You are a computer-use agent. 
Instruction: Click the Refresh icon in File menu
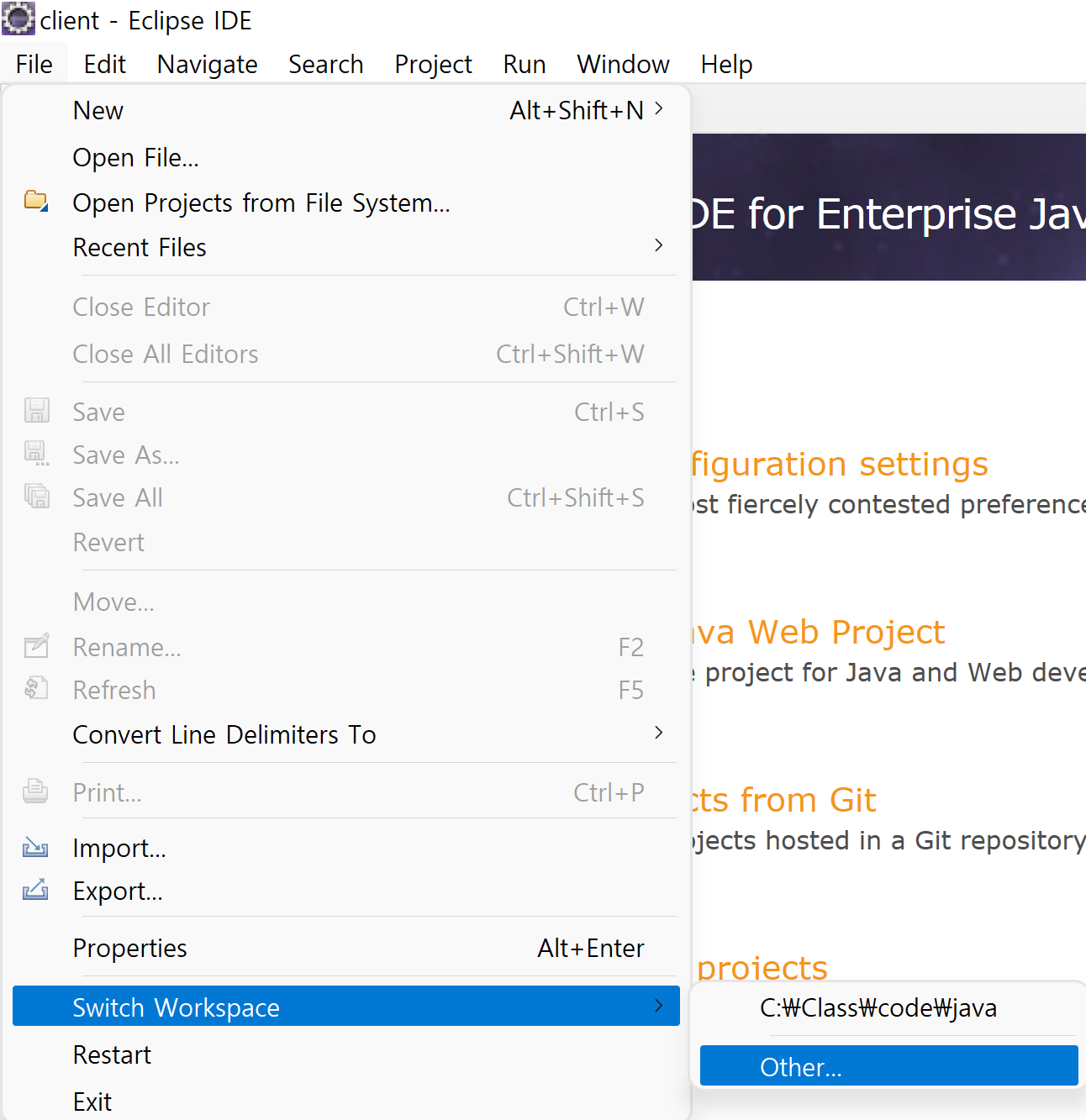click(35, 689)
